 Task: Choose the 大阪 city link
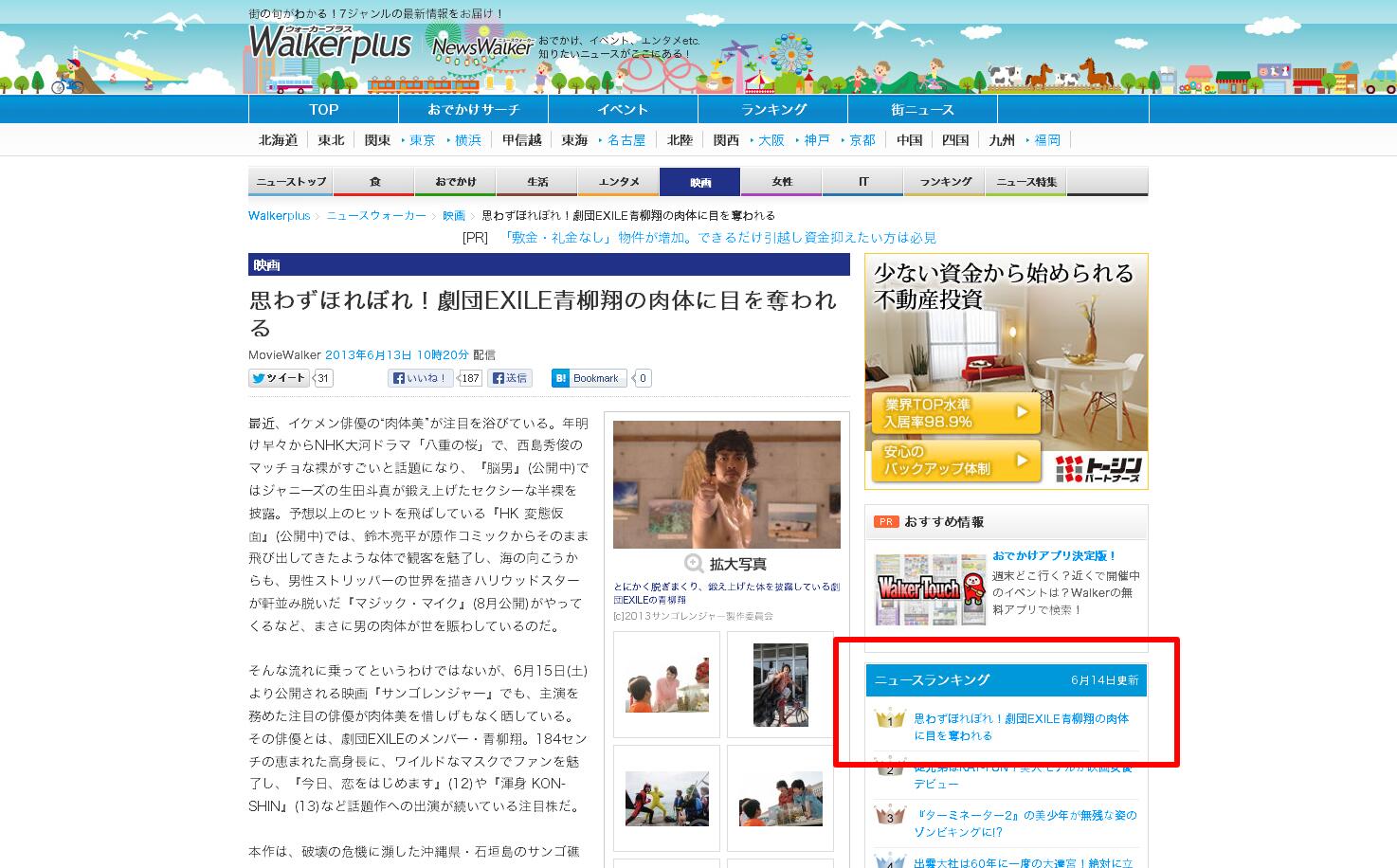771,139
